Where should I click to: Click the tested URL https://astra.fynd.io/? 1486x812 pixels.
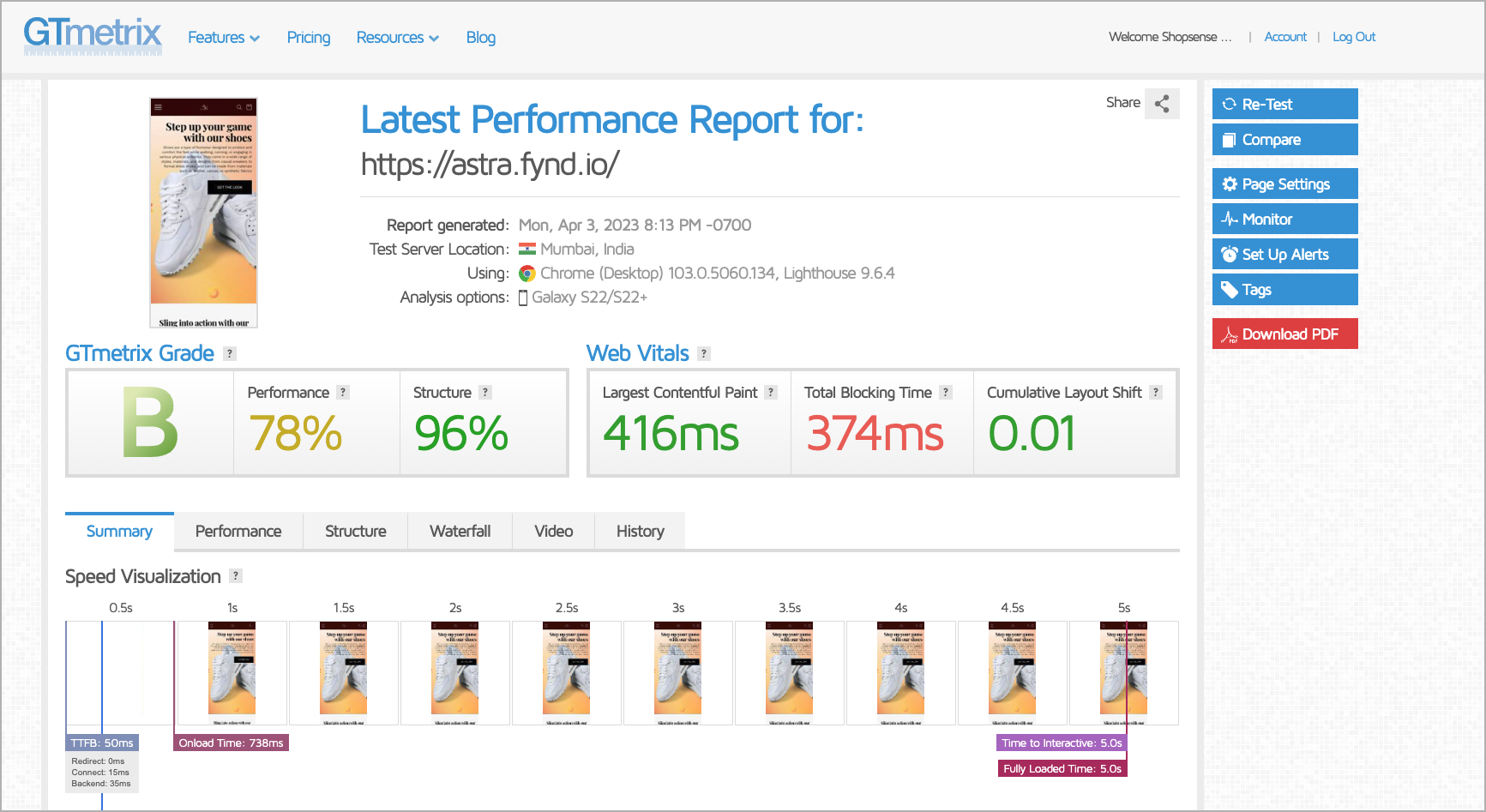[490, 164]
